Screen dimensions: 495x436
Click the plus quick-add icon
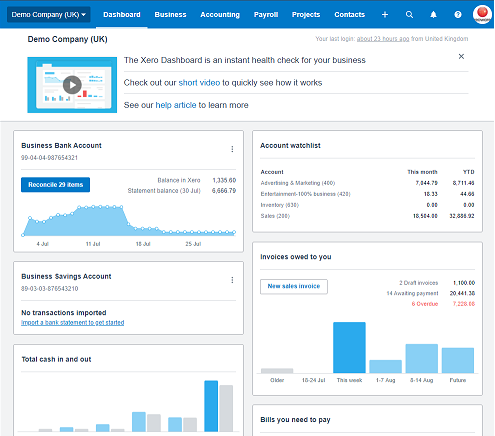(x=385, y=15)
